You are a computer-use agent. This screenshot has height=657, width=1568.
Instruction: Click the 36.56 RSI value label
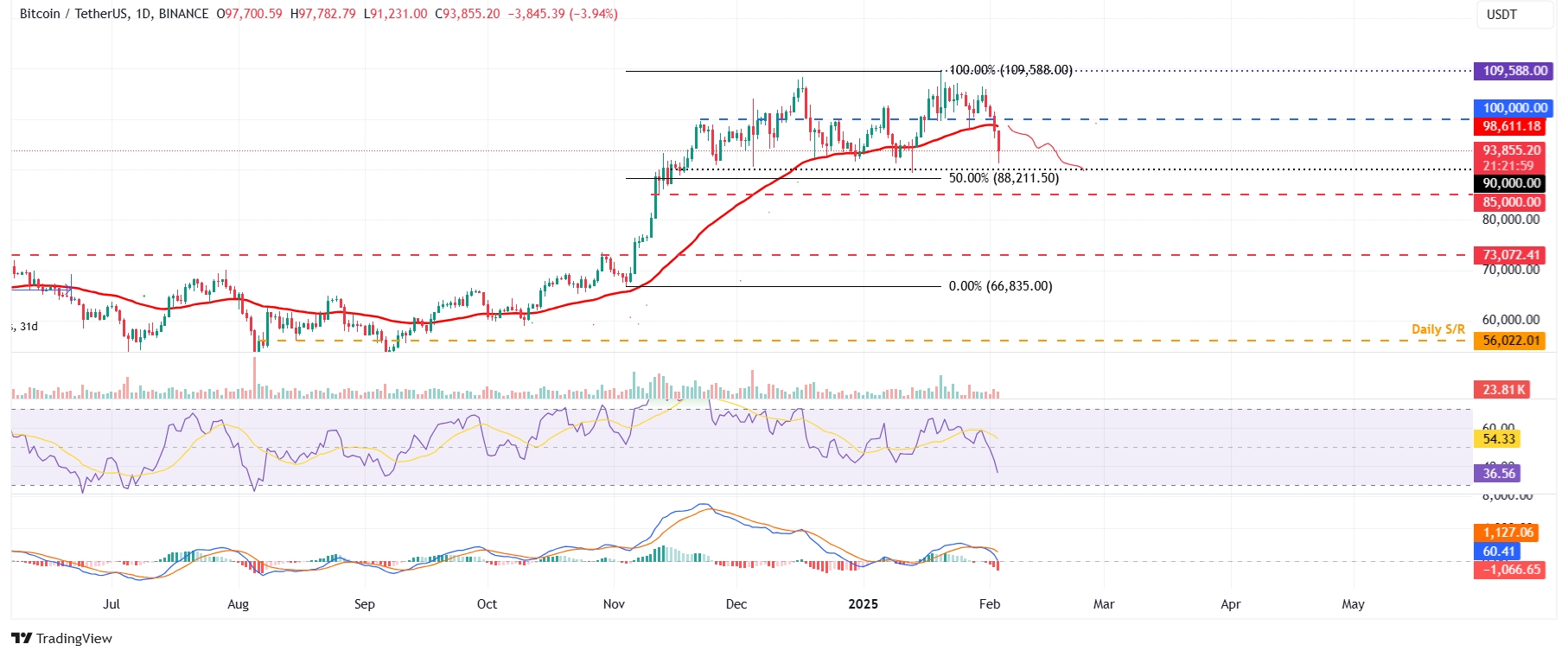pyautogui.click(x=1499, y=474)
